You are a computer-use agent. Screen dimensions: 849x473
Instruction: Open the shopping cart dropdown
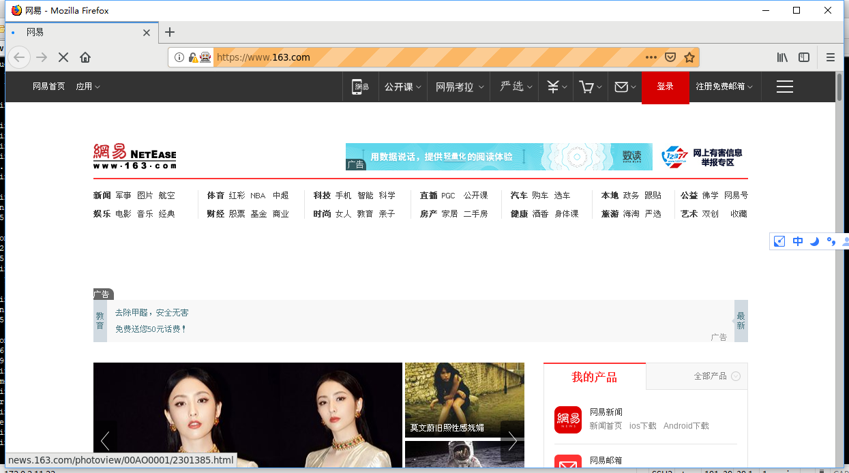pyautogui.click(x=590, y=87)
